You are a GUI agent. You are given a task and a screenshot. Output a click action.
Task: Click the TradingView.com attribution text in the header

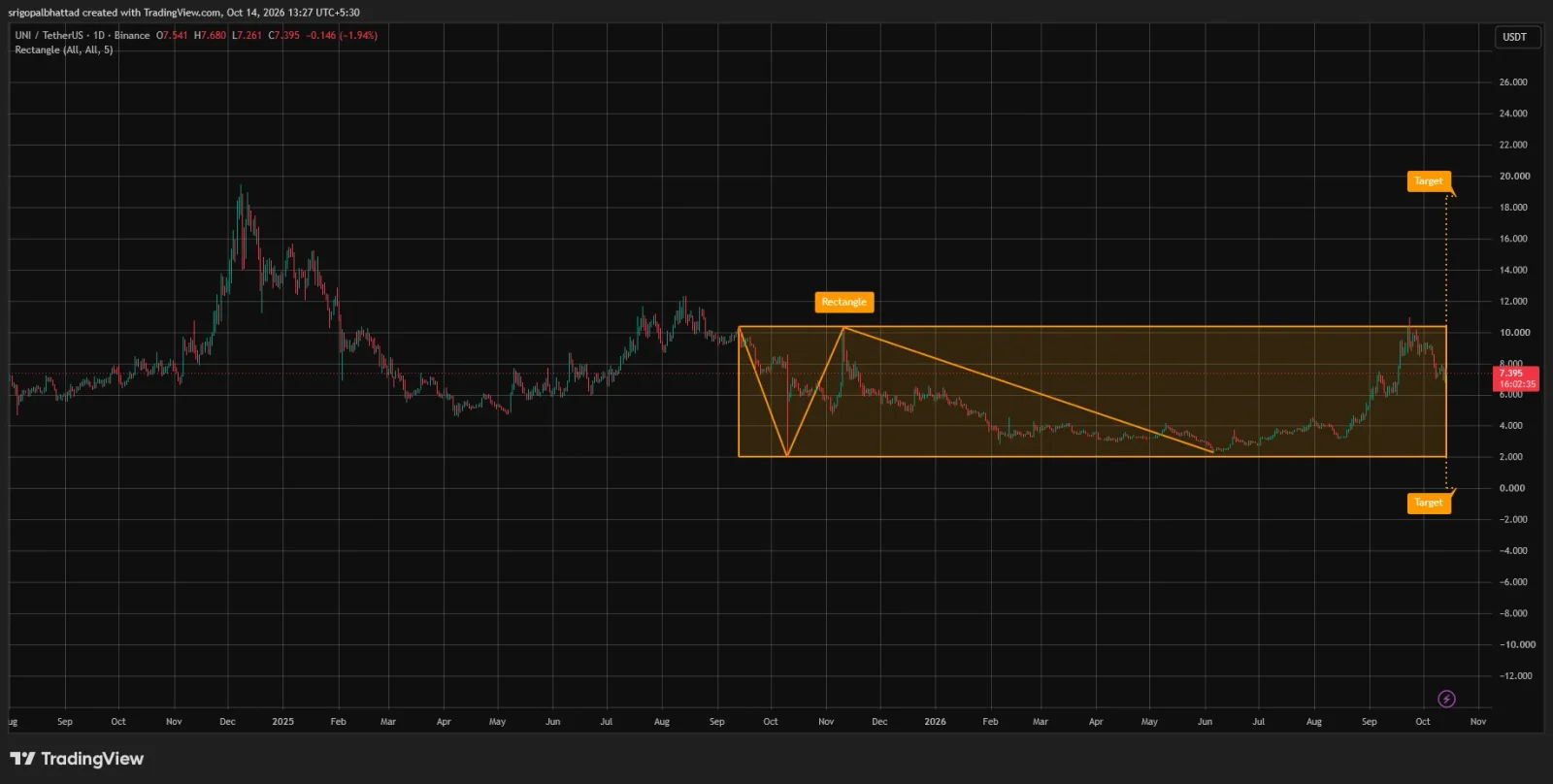click(x=182, y=13)
